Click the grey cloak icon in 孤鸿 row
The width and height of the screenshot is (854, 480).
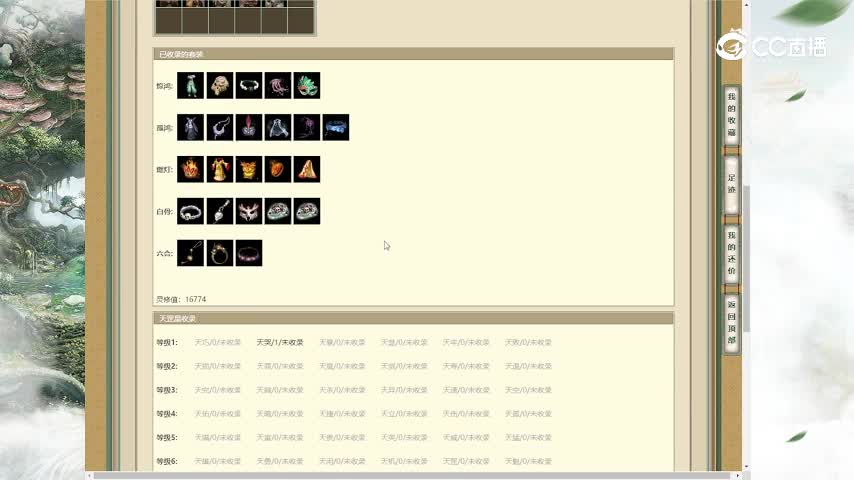tap(278, 127)
